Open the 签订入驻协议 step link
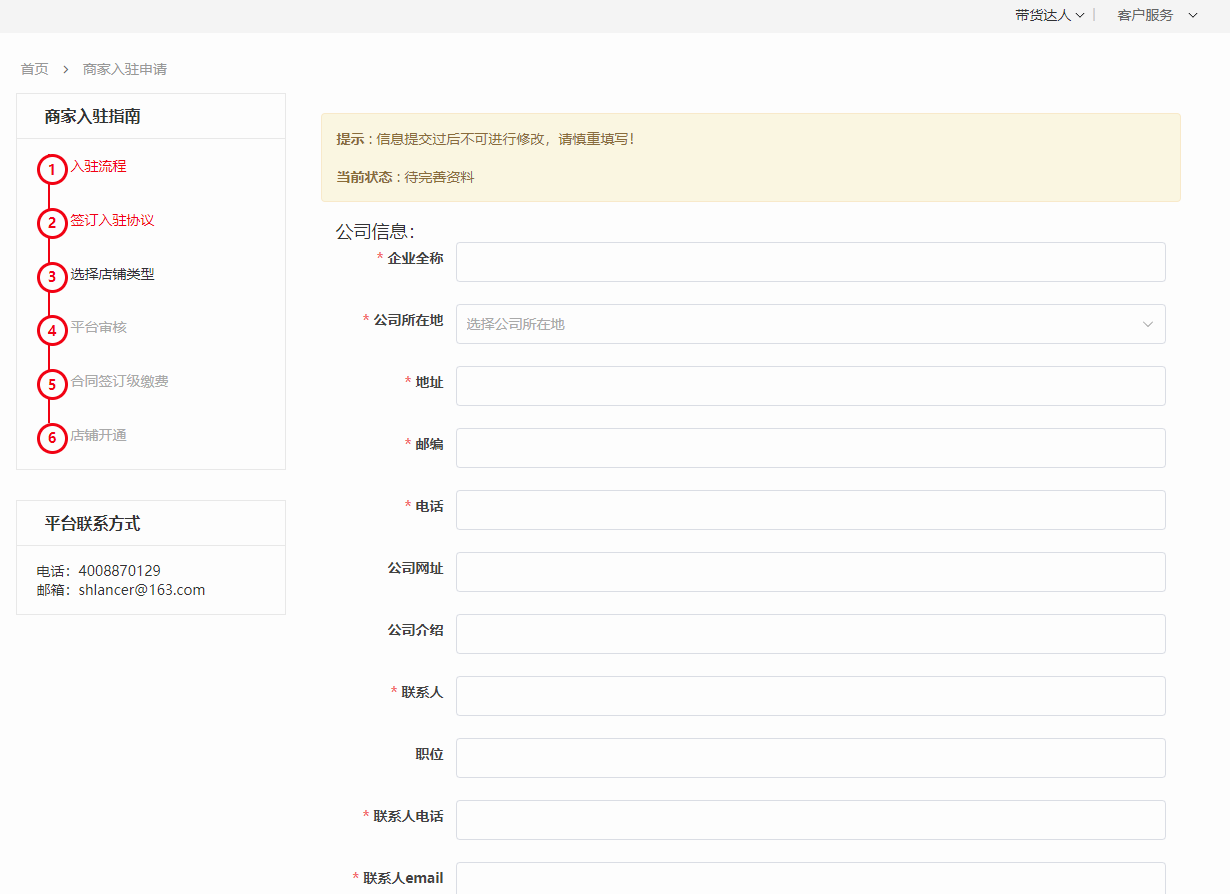 pos(112,220)
